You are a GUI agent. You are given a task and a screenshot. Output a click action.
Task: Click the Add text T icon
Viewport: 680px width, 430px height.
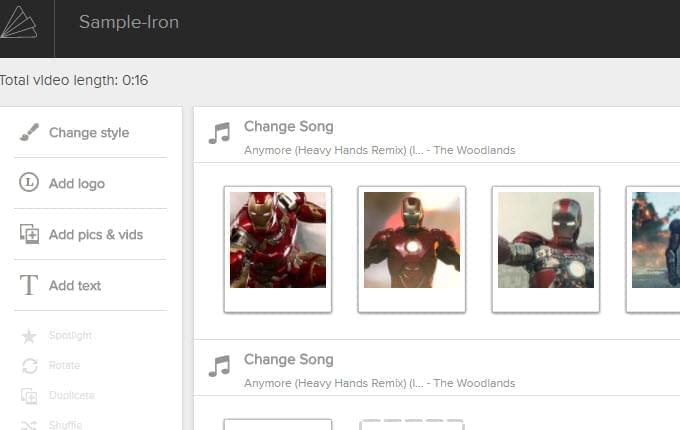pyautogui.click(x=29, y=285)
